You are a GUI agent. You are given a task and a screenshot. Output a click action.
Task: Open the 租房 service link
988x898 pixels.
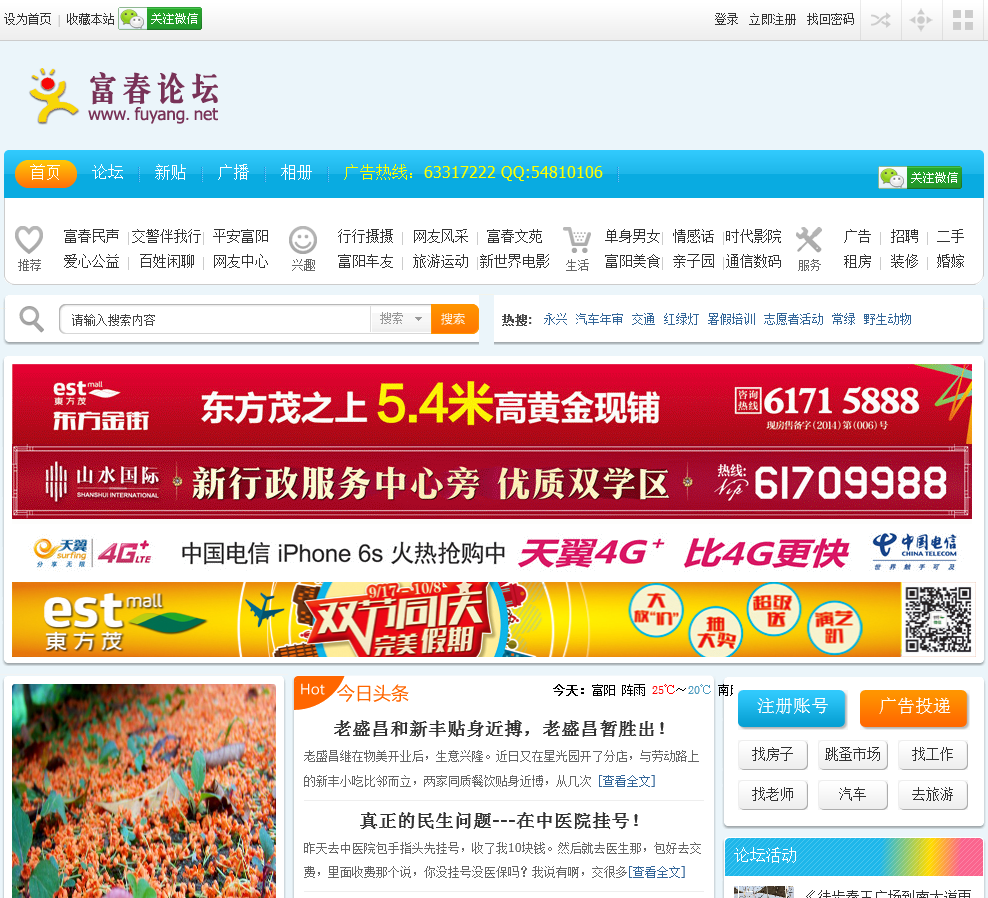click(x=858, y=262)
